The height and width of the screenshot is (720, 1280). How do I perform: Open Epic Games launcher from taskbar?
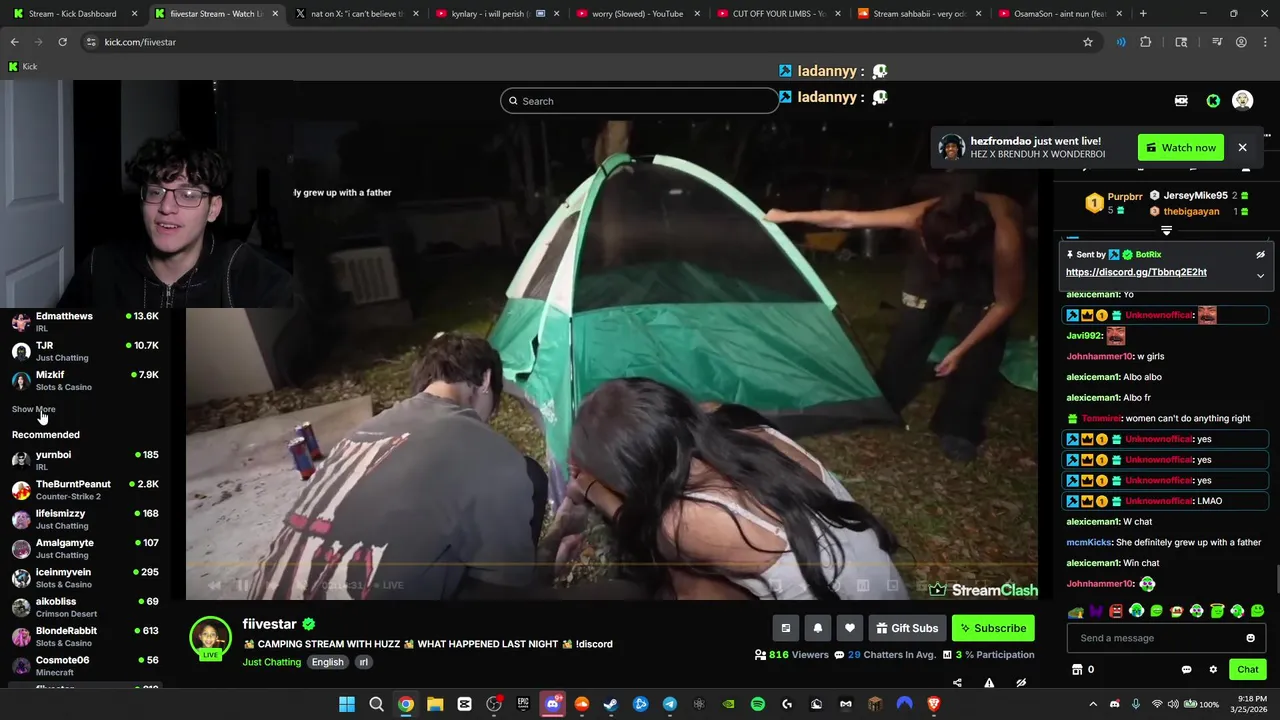tap(523, 704)
